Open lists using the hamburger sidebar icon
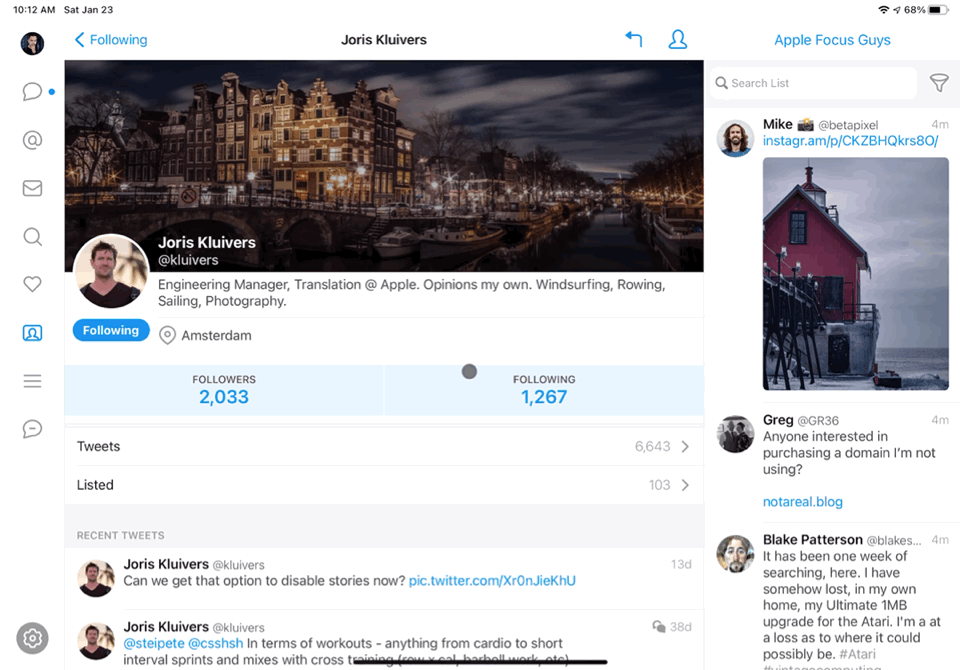960x670 pixels. (x=31, y=381)
